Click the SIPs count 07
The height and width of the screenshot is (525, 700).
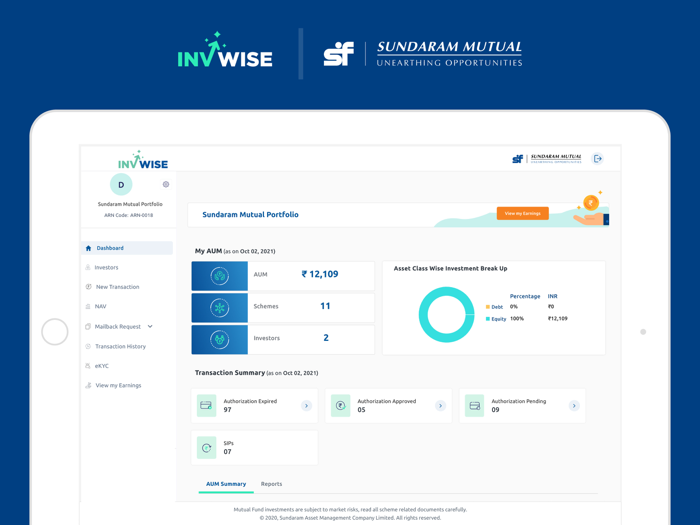click(x=227, y=452)
